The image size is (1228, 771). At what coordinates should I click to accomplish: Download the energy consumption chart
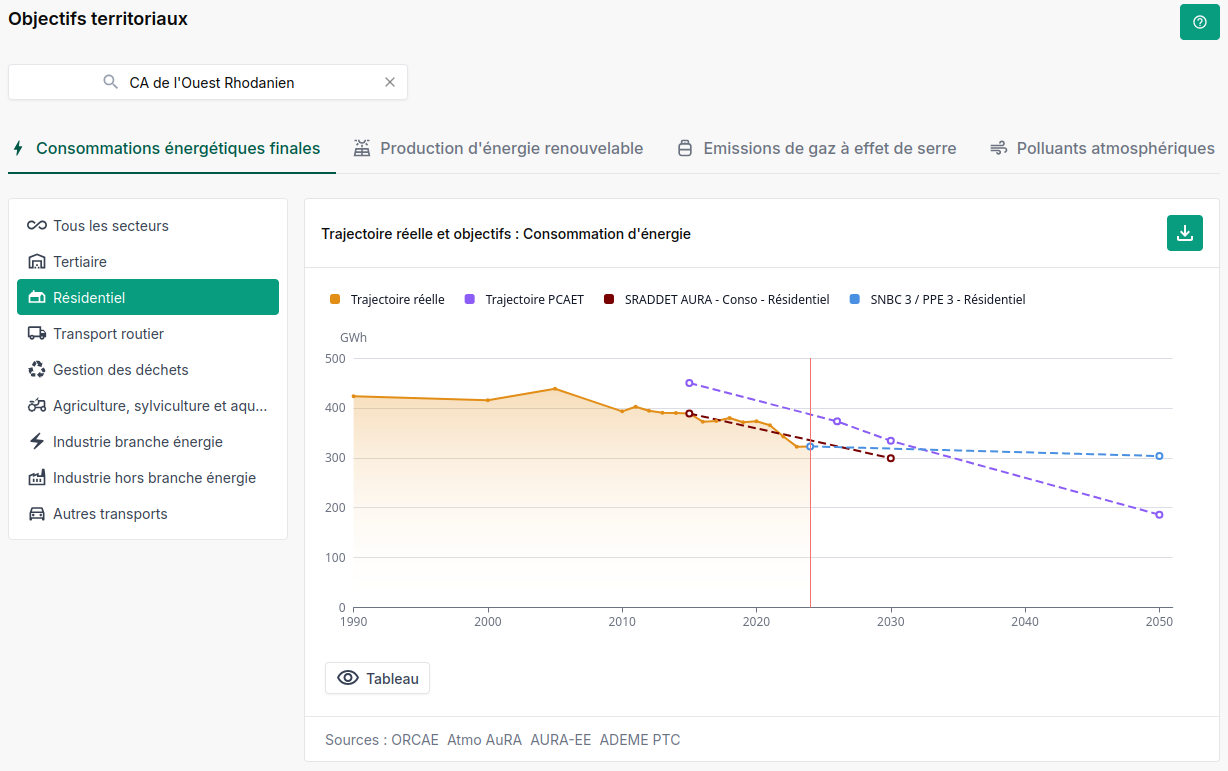point(1185,233)
